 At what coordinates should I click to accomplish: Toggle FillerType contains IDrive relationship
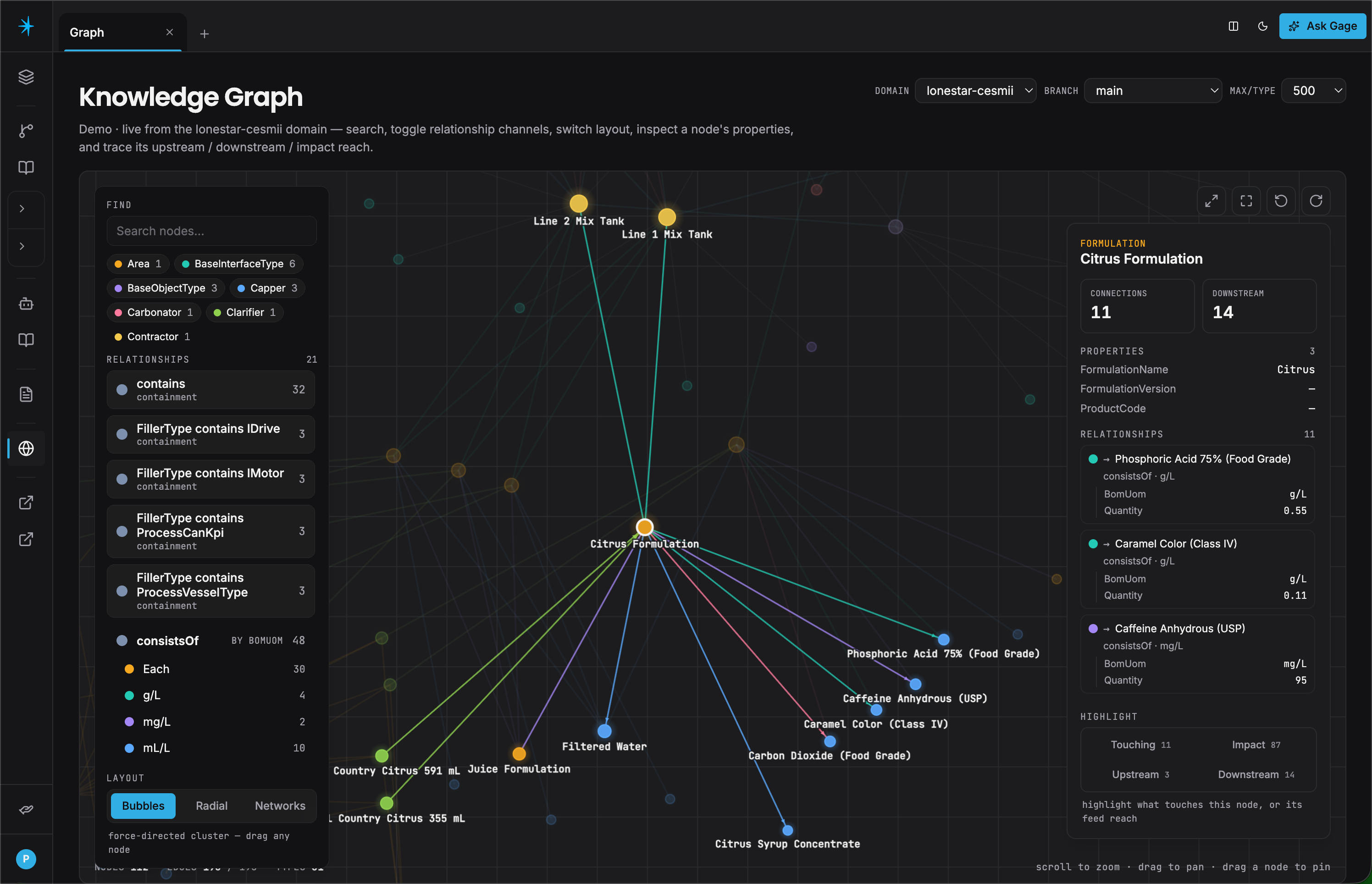point(210,435)
